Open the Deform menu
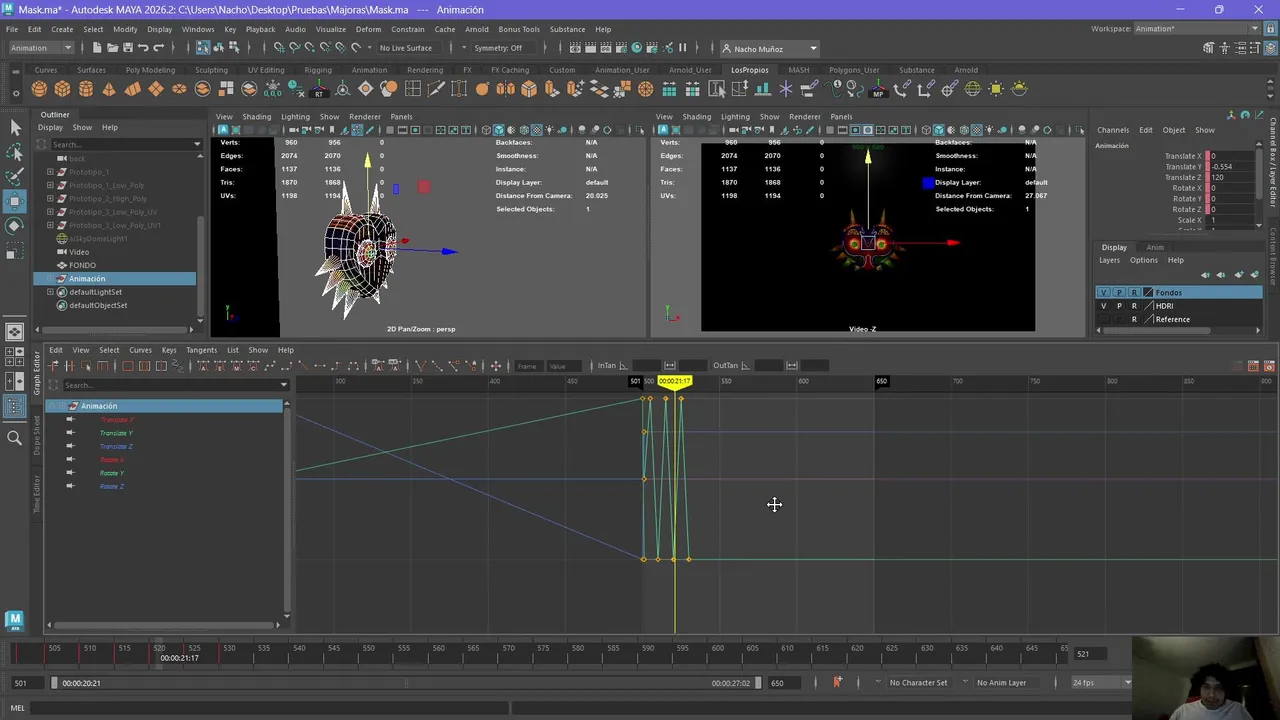The height and width of the screenshot is (720, 1280). click(368, 29)
